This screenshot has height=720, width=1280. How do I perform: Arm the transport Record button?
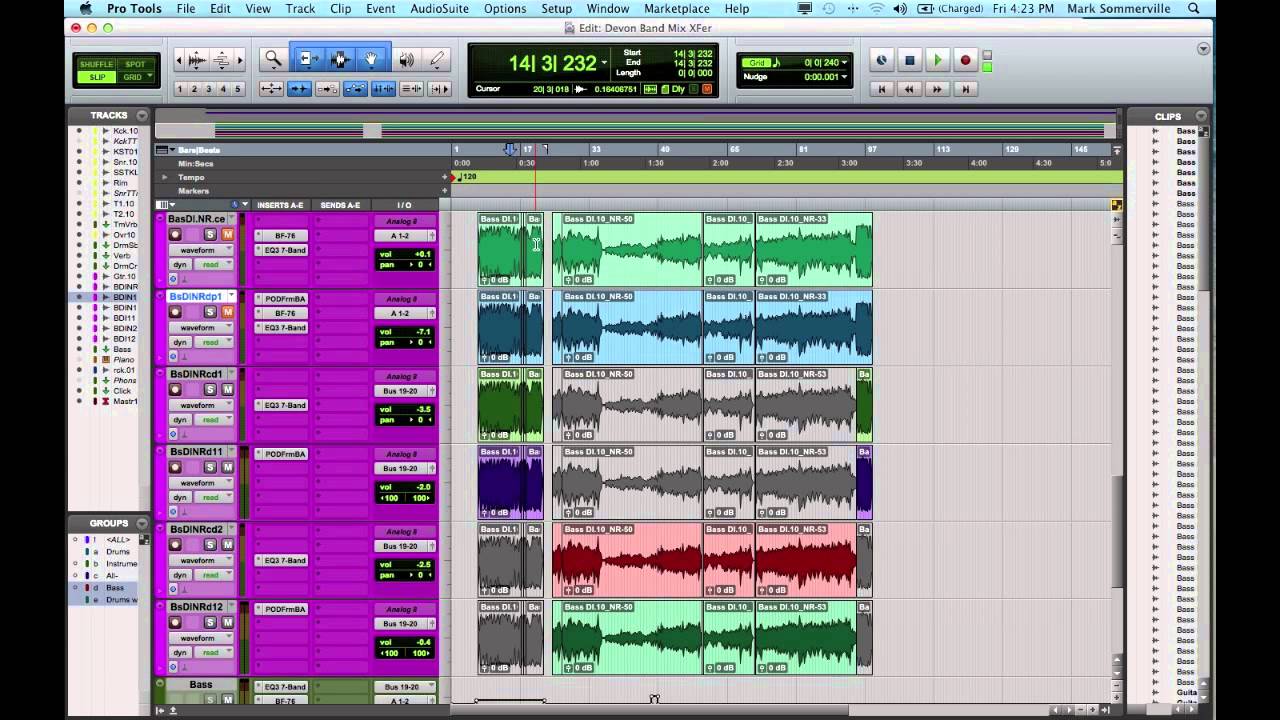(965, 60)
